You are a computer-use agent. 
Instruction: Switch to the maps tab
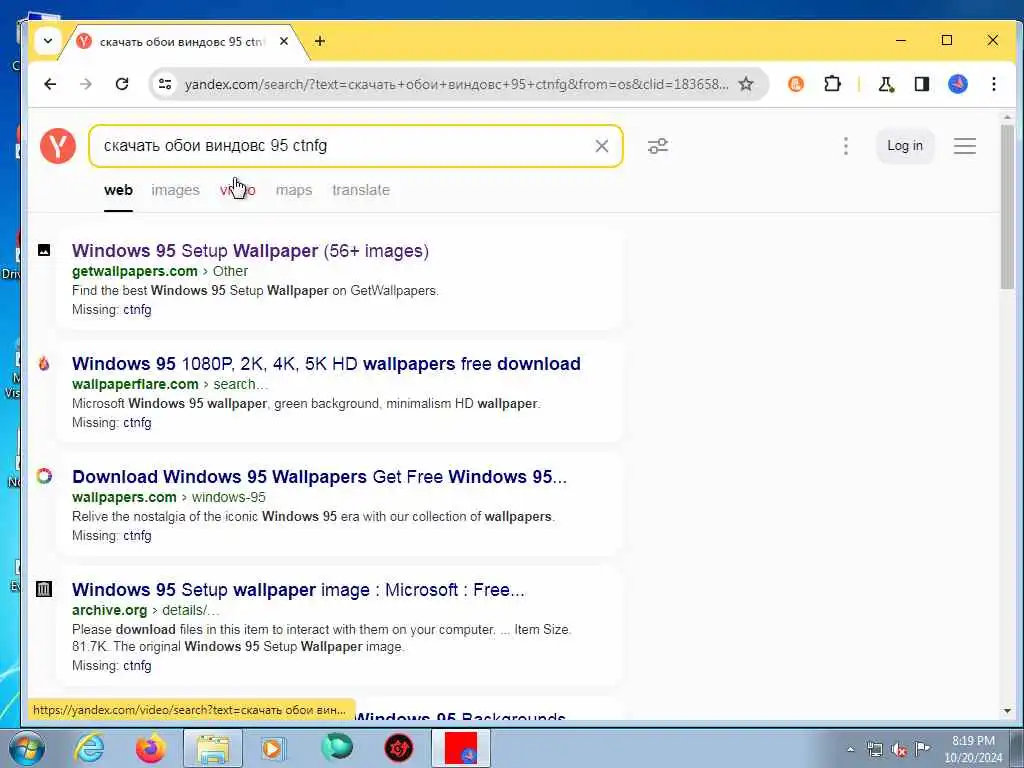click(294, 190)
